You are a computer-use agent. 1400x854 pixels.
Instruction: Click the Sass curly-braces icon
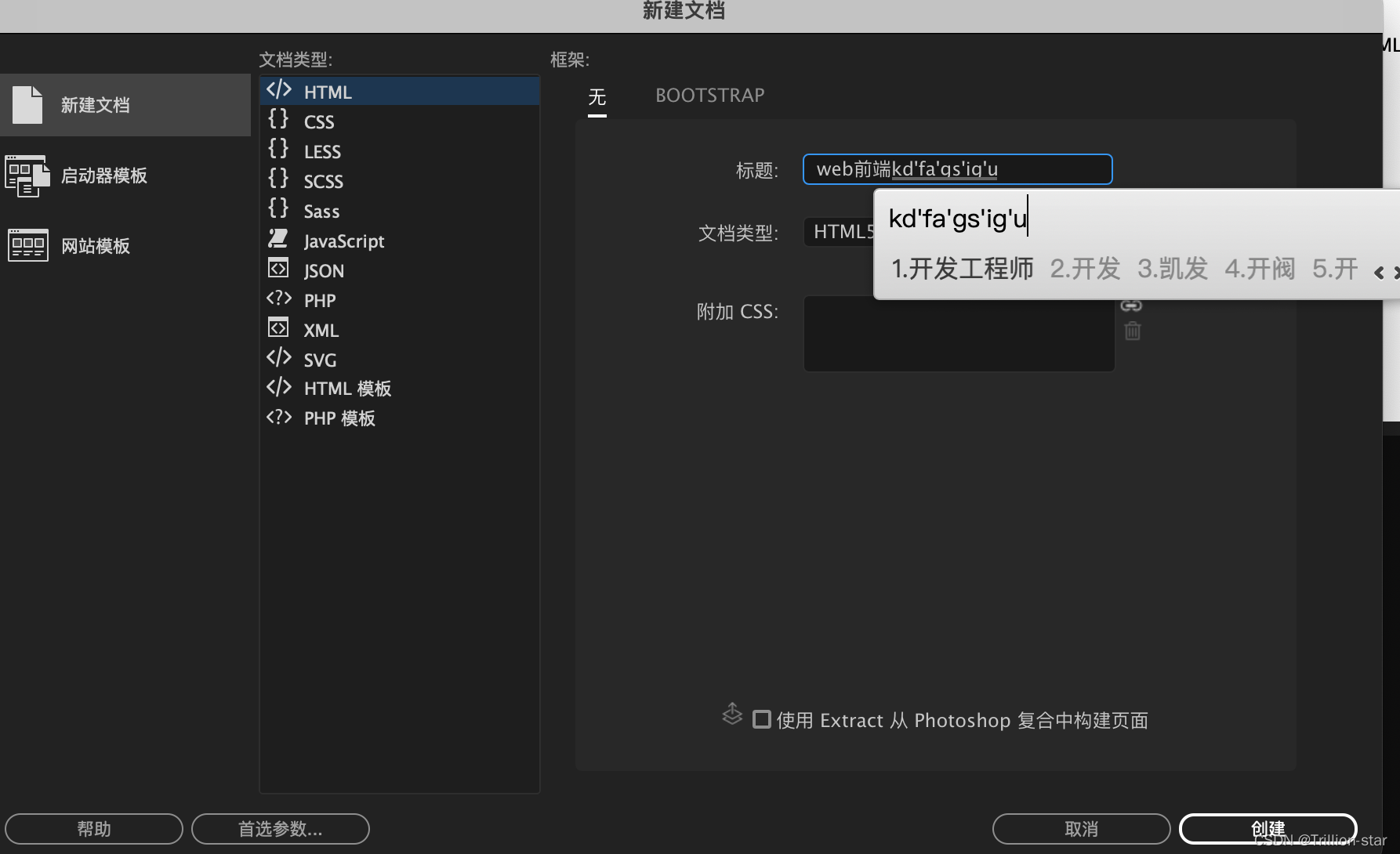tap(278, 208)
